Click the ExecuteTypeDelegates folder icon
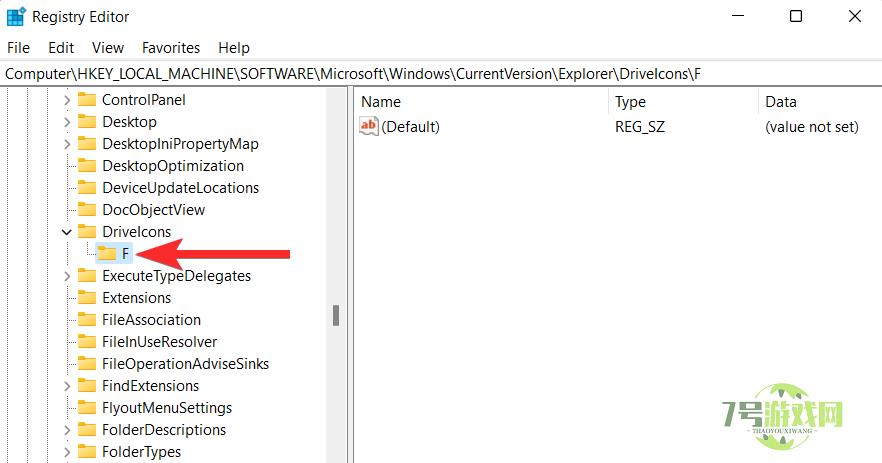 point(87,275)
